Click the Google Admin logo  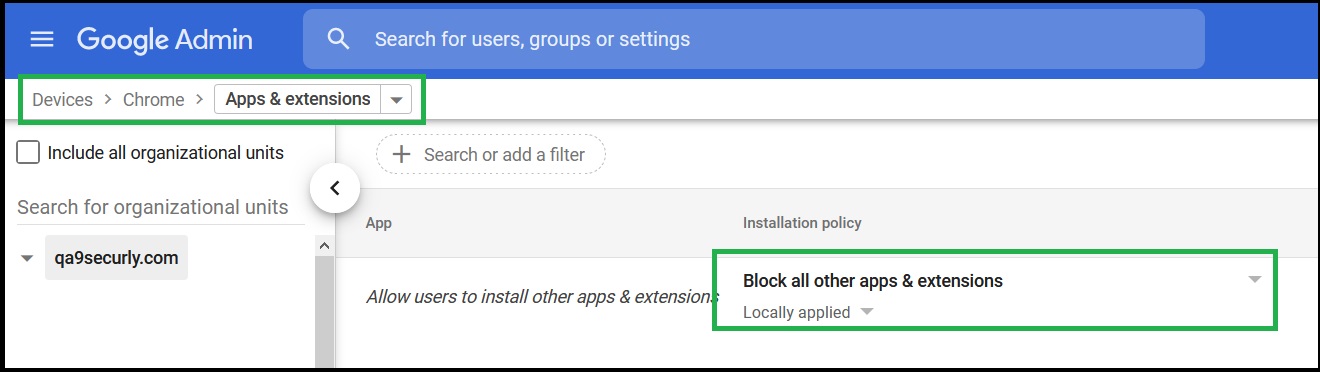point(165,40)
